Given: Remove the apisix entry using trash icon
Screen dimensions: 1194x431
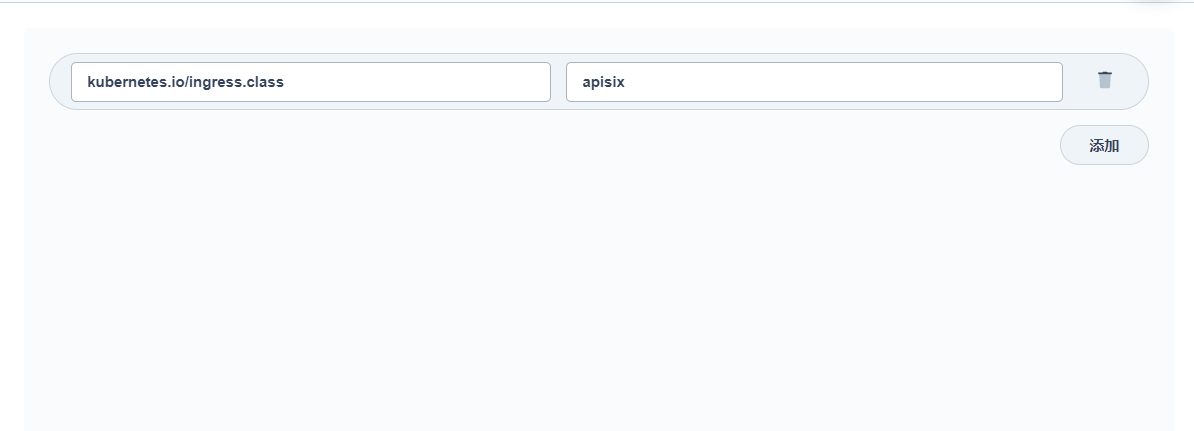Looking at the screenshot, I should 1104,80.
